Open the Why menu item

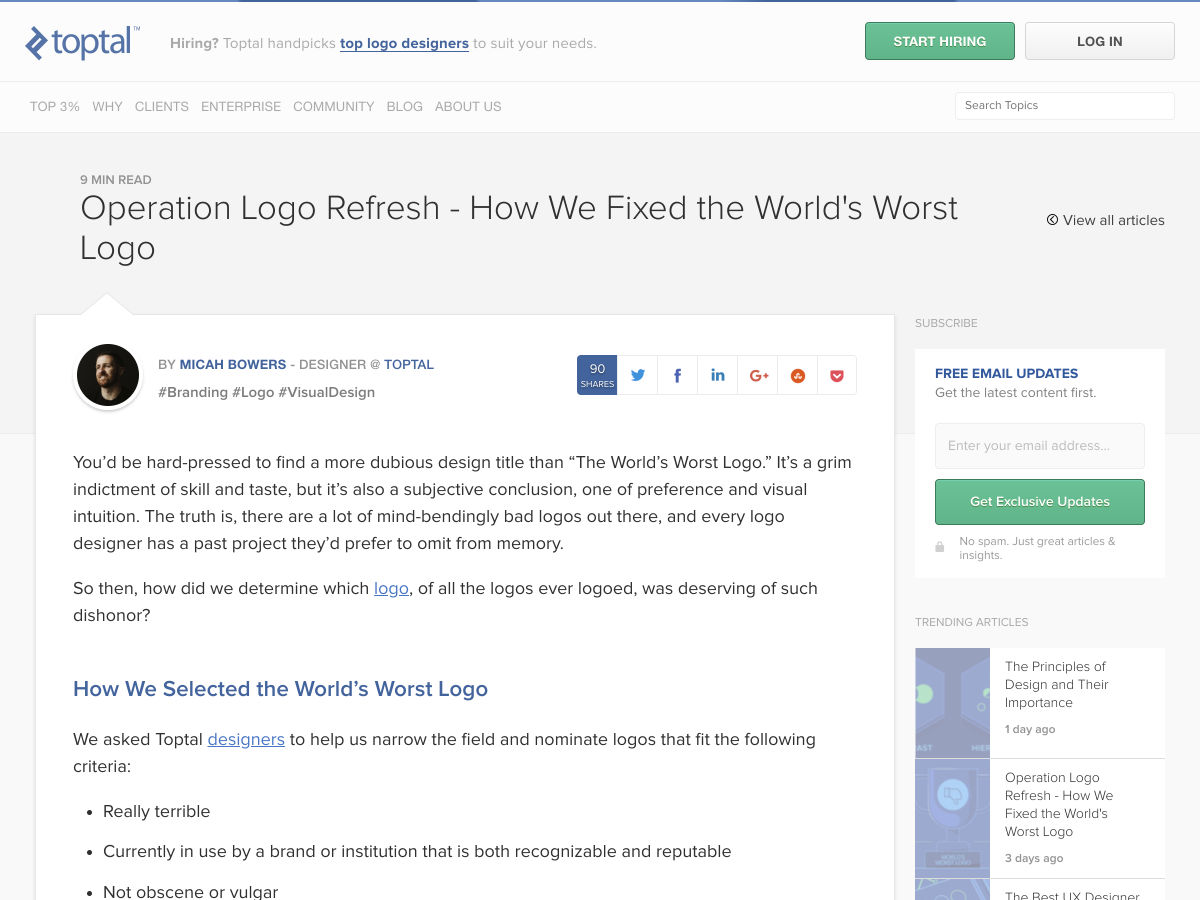click(107, 106)
